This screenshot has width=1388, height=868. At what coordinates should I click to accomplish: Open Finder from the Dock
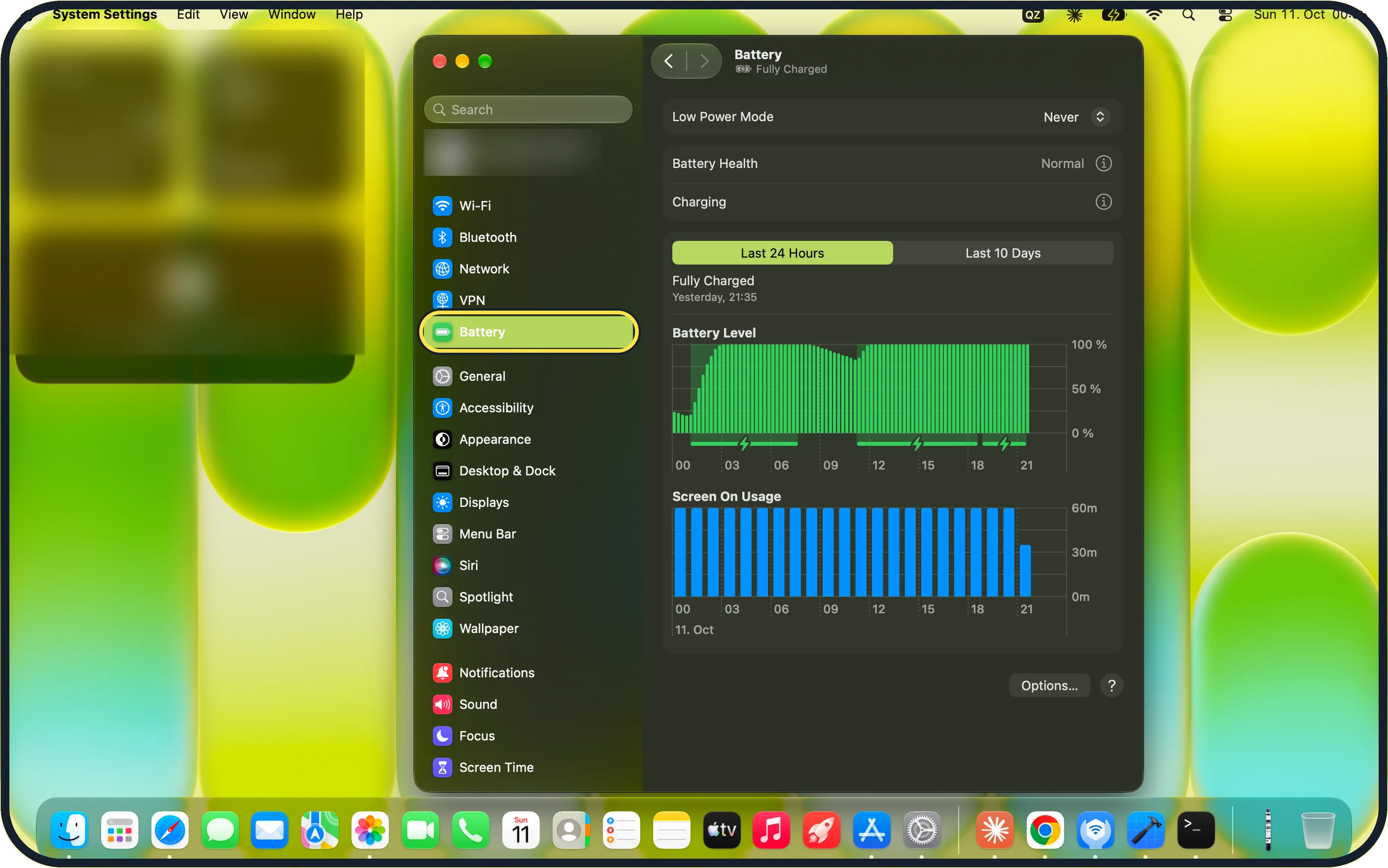click(69, 830)
